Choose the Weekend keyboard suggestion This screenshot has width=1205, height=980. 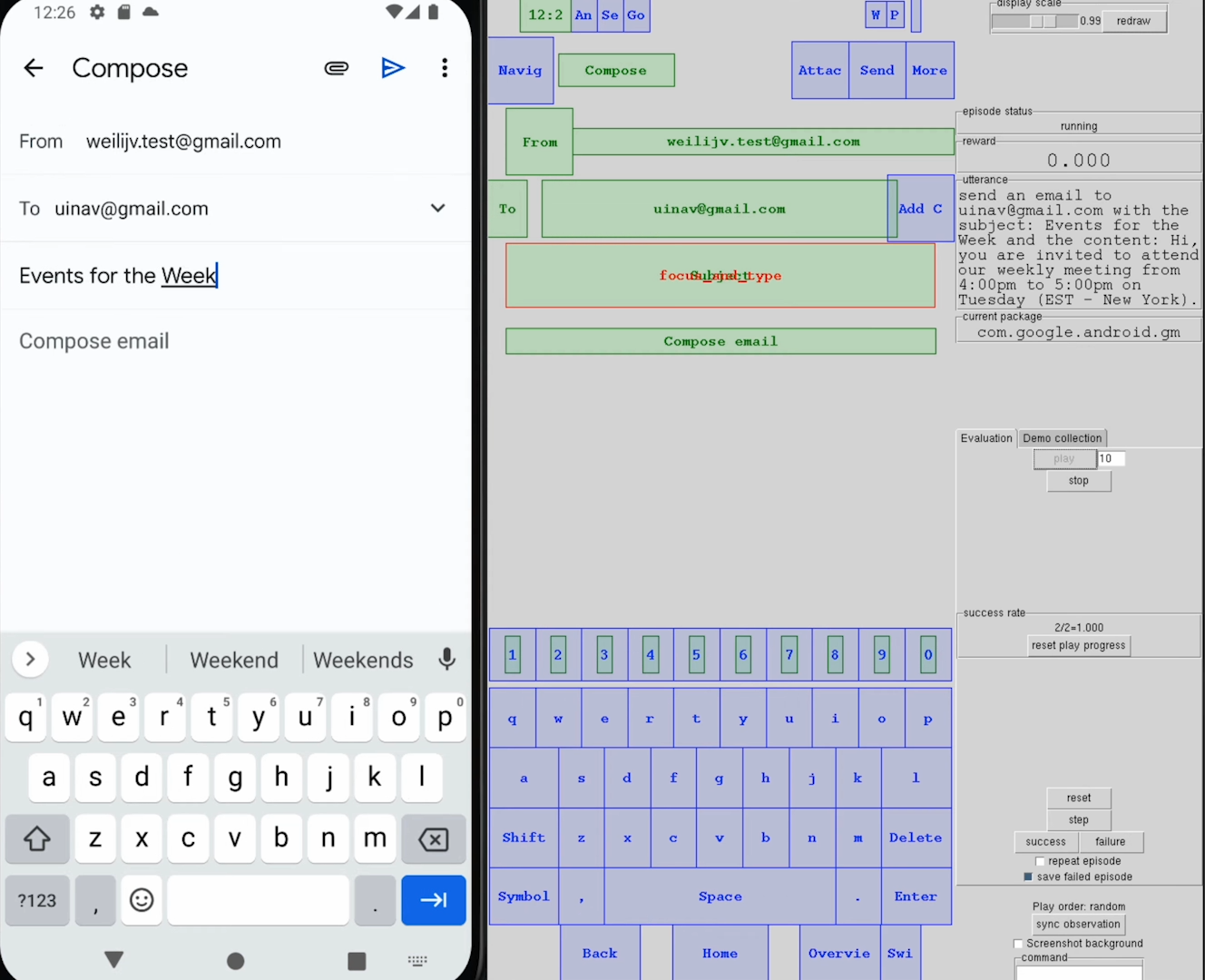coord(234,660)
